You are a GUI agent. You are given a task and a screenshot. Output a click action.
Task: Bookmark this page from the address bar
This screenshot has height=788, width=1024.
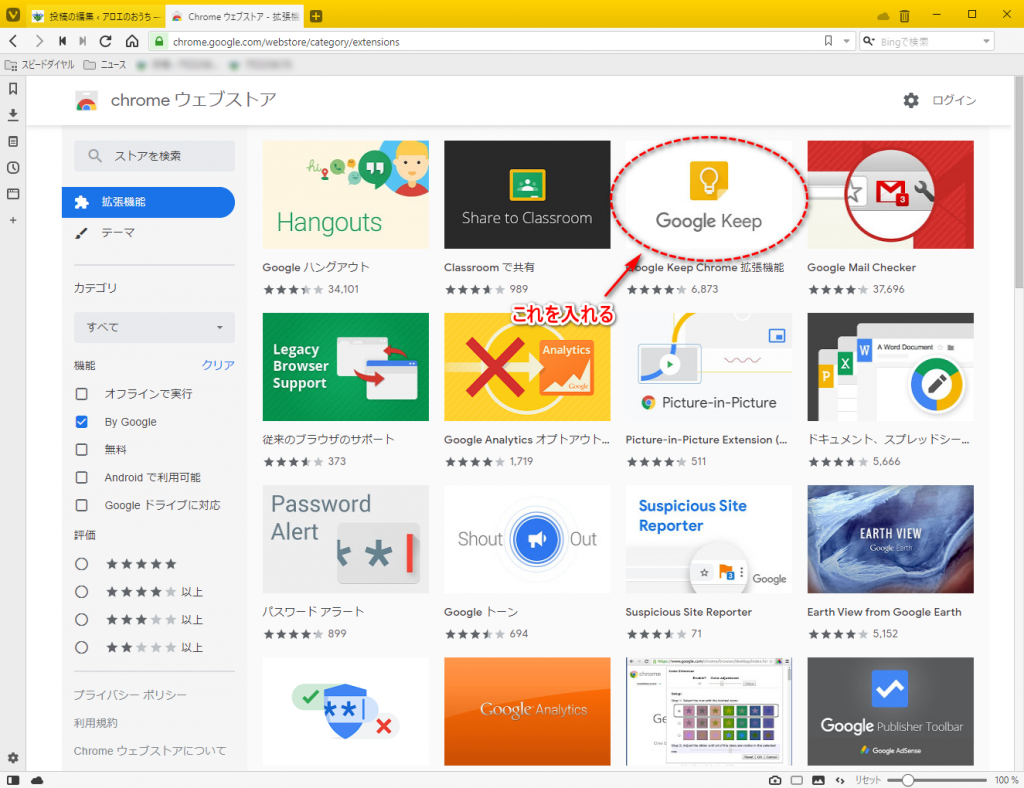pyautogui.click(x=828, y=41)
